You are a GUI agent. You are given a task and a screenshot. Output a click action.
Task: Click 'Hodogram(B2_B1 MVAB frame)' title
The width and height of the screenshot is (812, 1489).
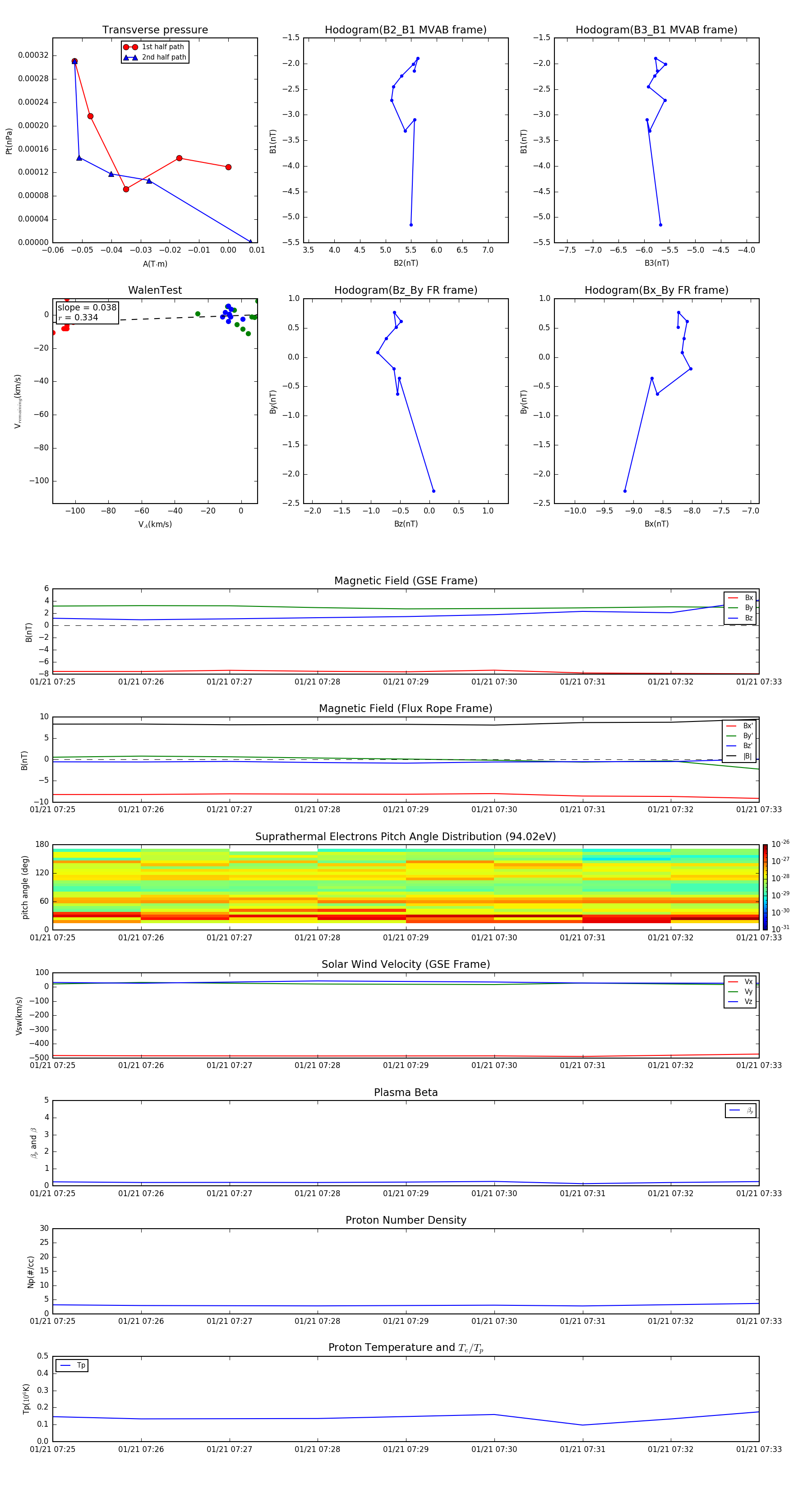[x=406, y=30]
